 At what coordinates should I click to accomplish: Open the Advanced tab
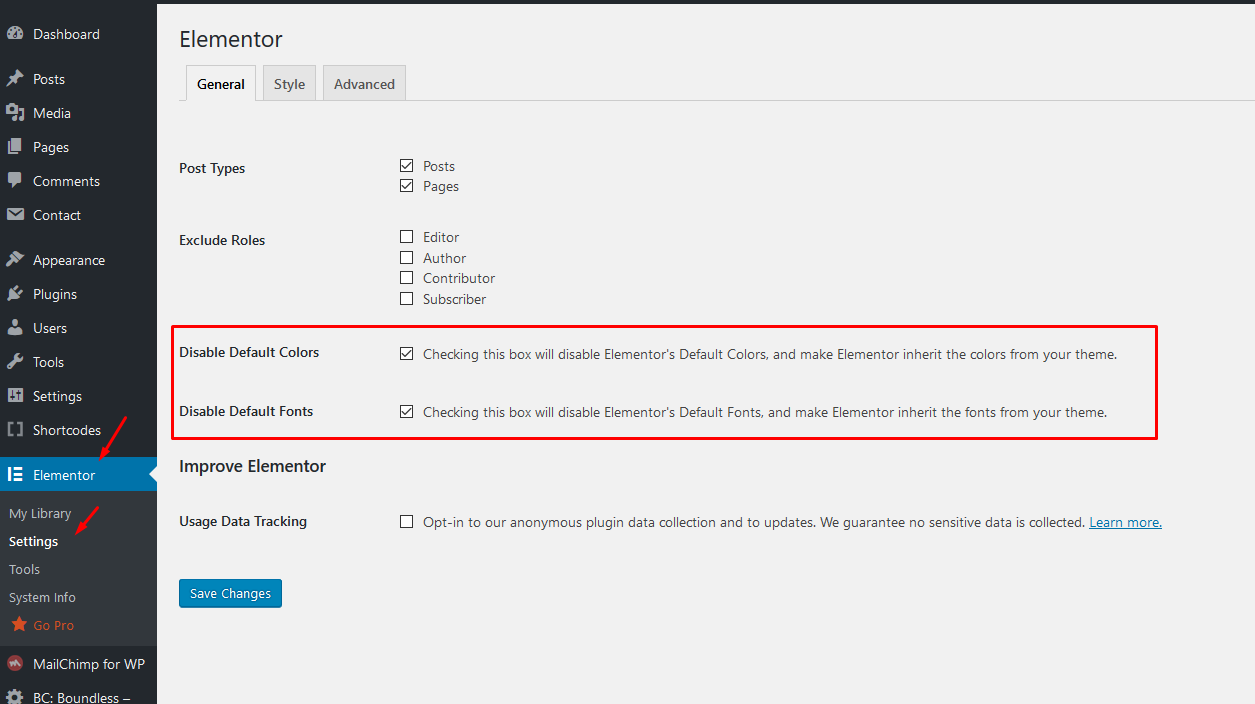(364, 84)
